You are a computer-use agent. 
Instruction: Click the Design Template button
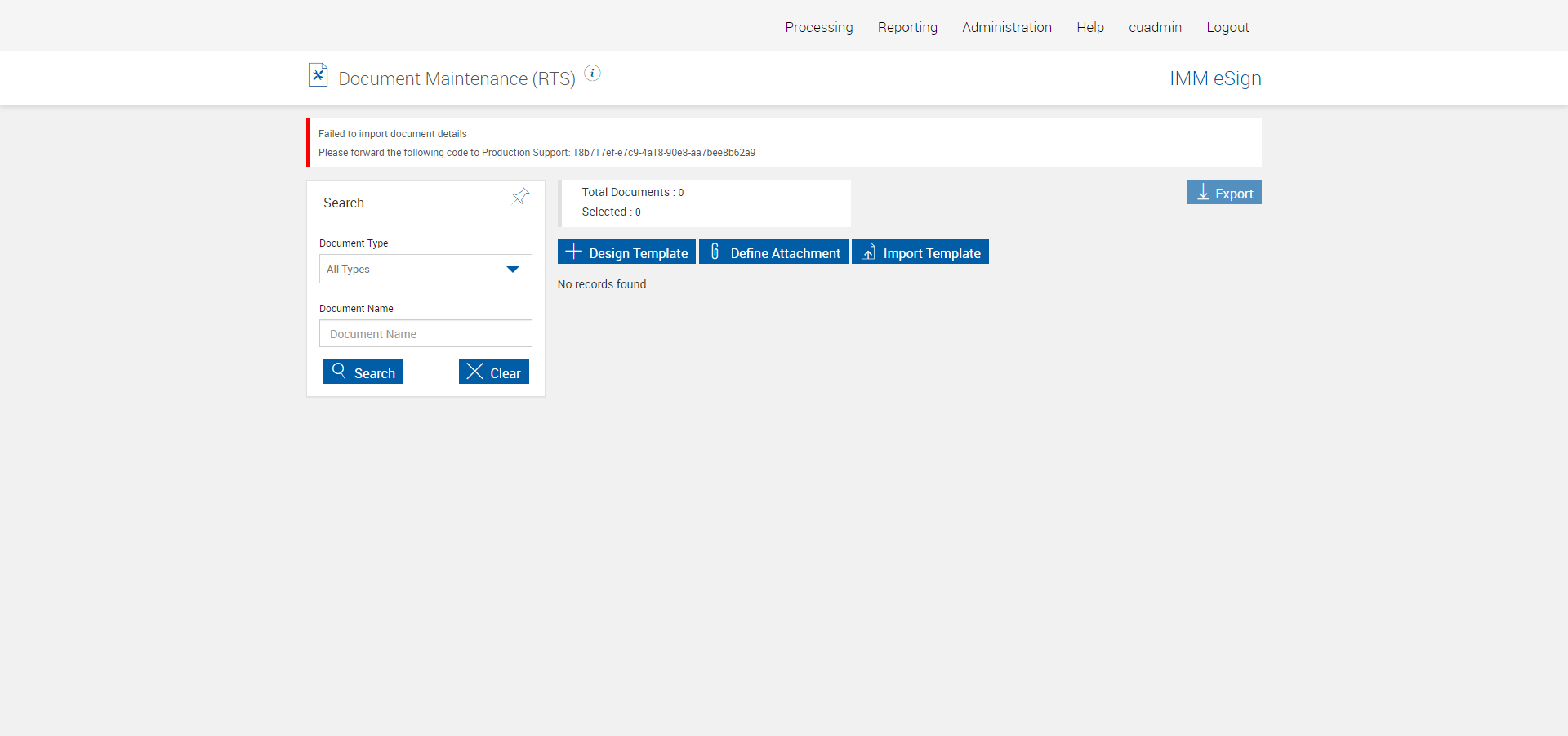626,252
